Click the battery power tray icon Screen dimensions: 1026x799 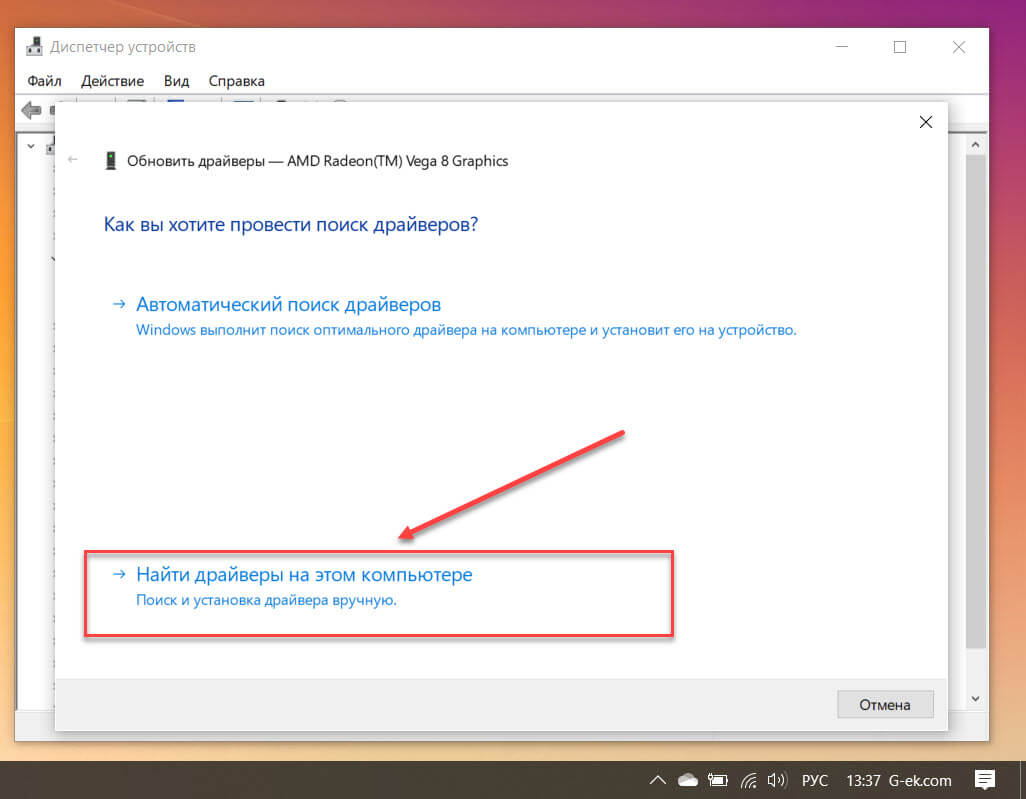point(717,780)
